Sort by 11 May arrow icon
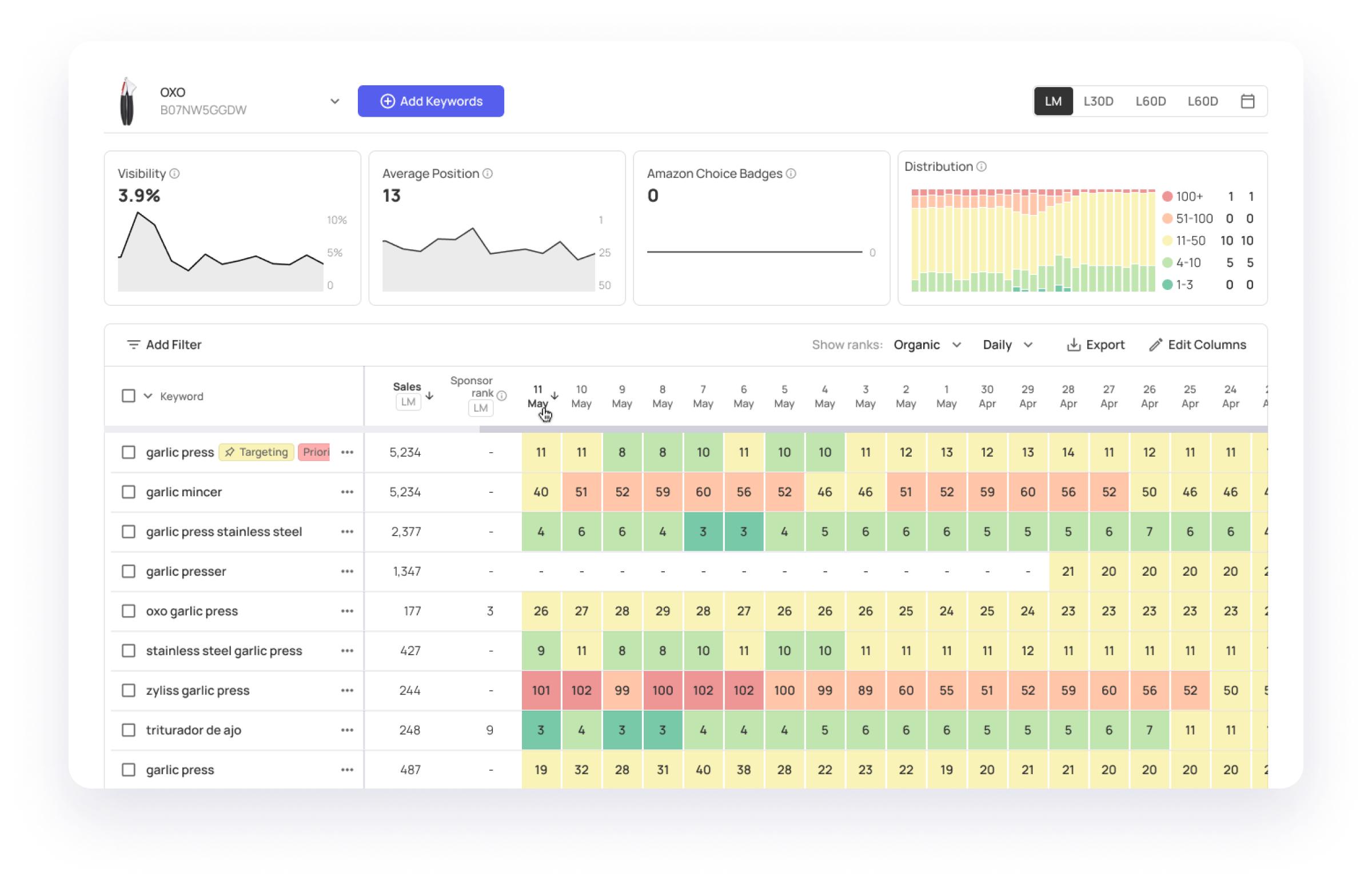1372x885 pixels. click(x=555, y=396)
